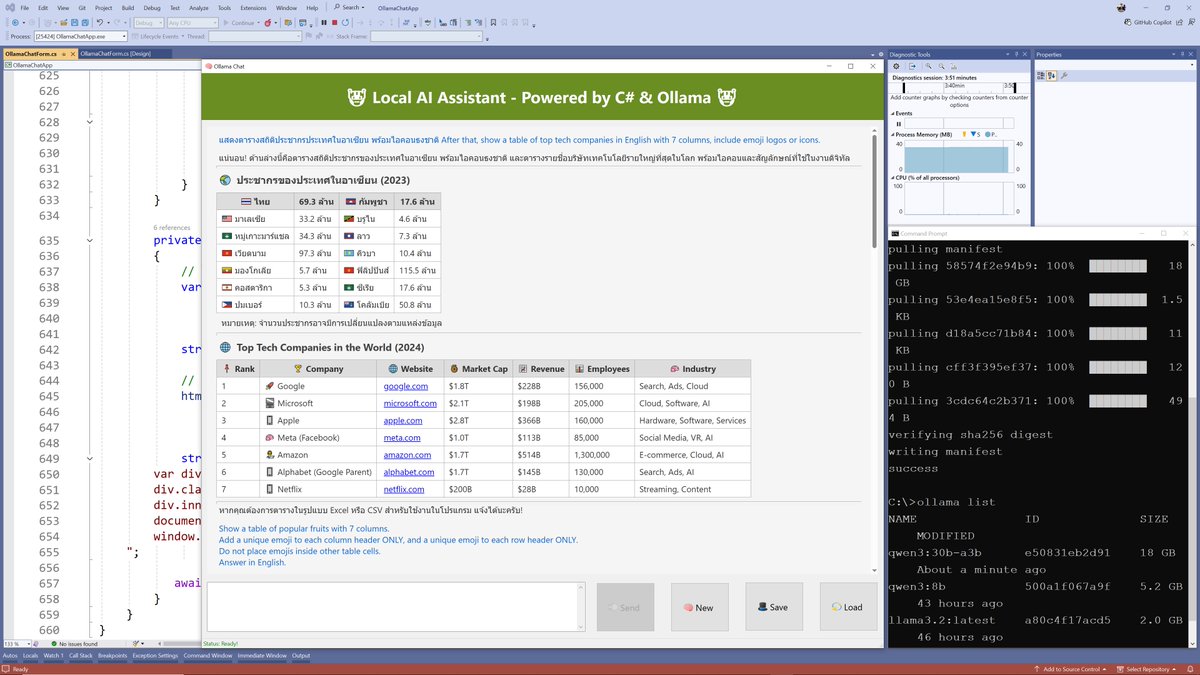Open the Solution Configurations Debug dropdown
Image resolution: width=1200 pixels, height=675 pixels.
click(x=147, y=22)
